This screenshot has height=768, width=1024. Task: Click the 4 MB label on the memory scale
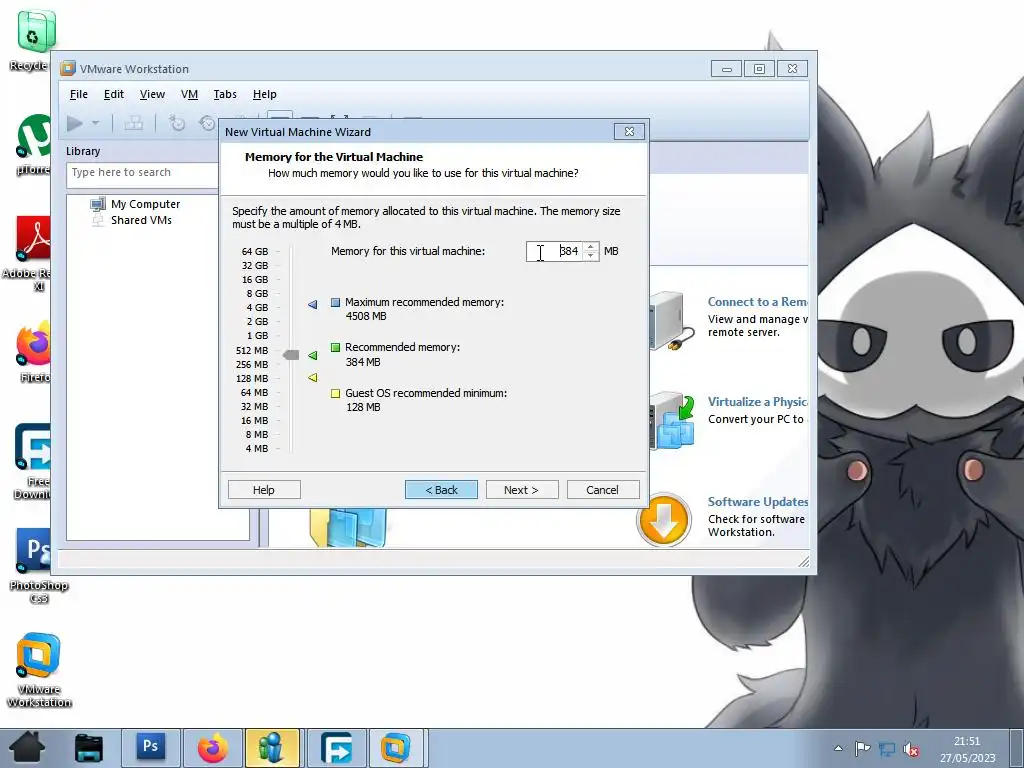257,449
